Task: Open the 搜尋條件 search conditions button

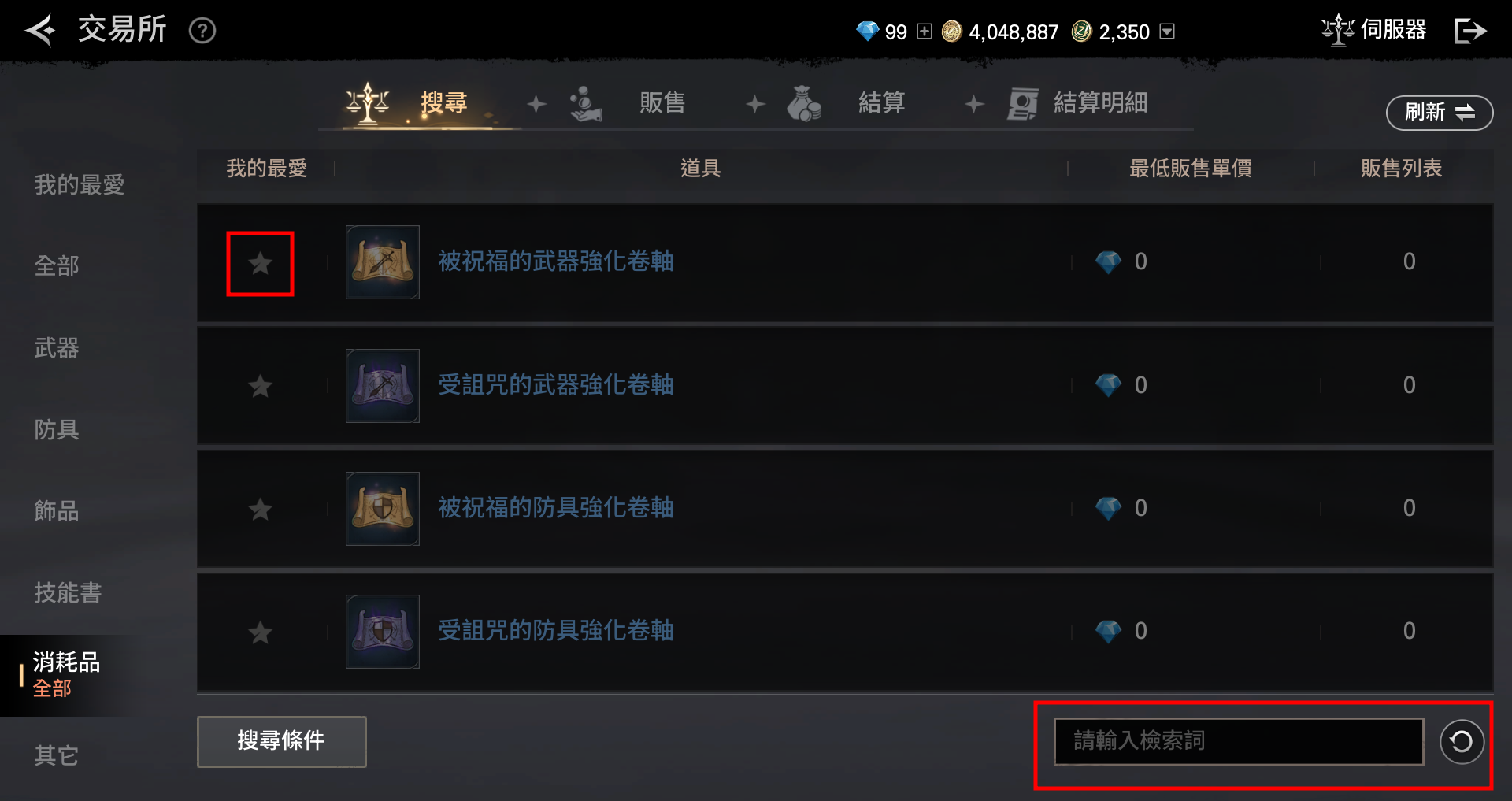Action: click(282, 741)
